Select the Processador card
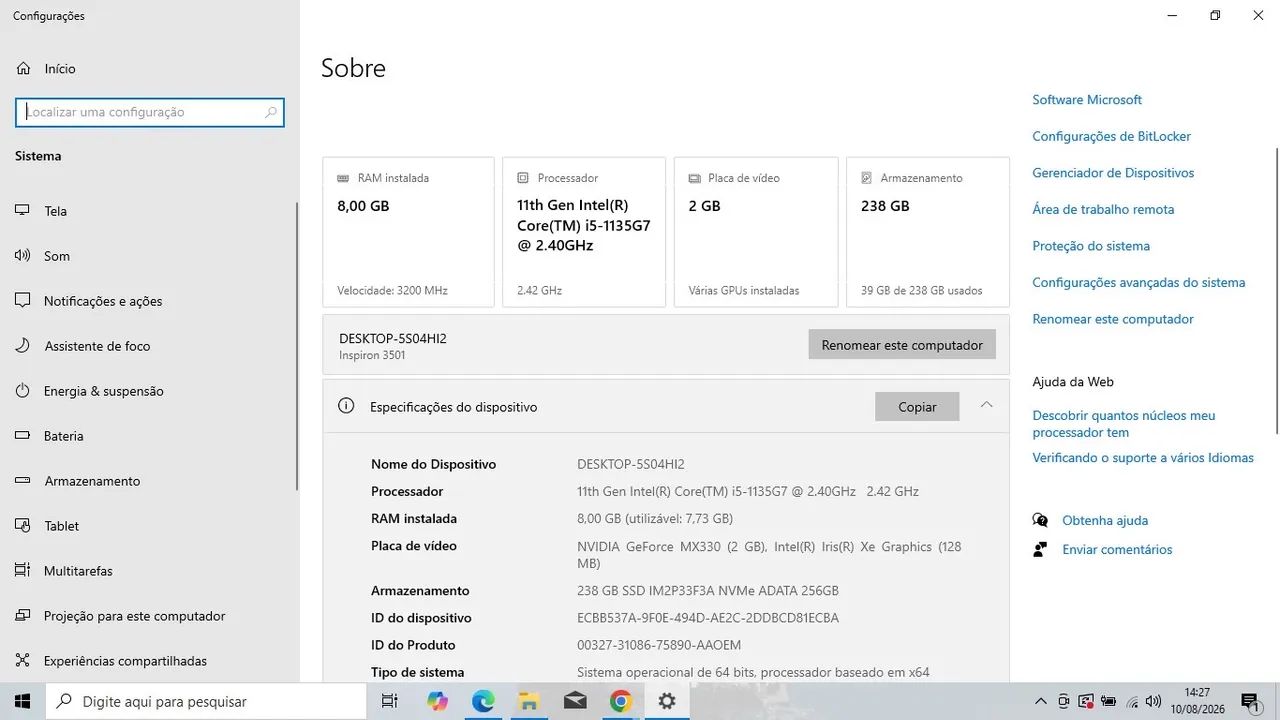Screen dimensions: 1280x720 pyautogui.click(x=584, y=232)
